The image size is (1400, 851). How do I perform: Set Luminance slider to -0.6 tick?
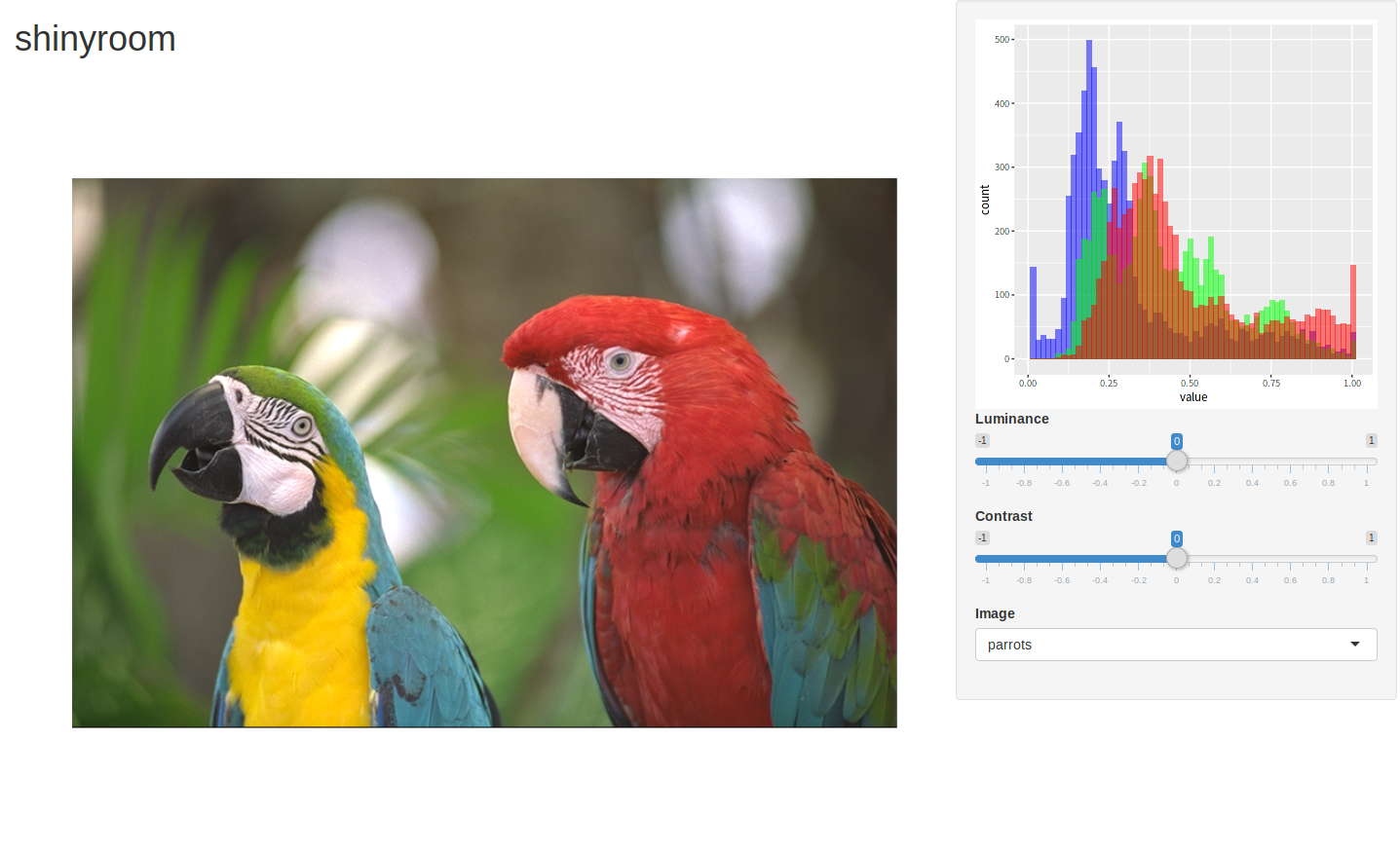pyautogui.click(x=1062, y=462)
